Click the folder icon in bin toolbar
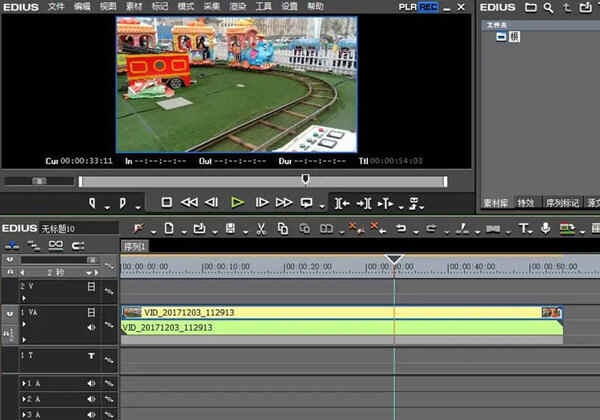Viewport: 600px width, 420px height. pos(531,7)
